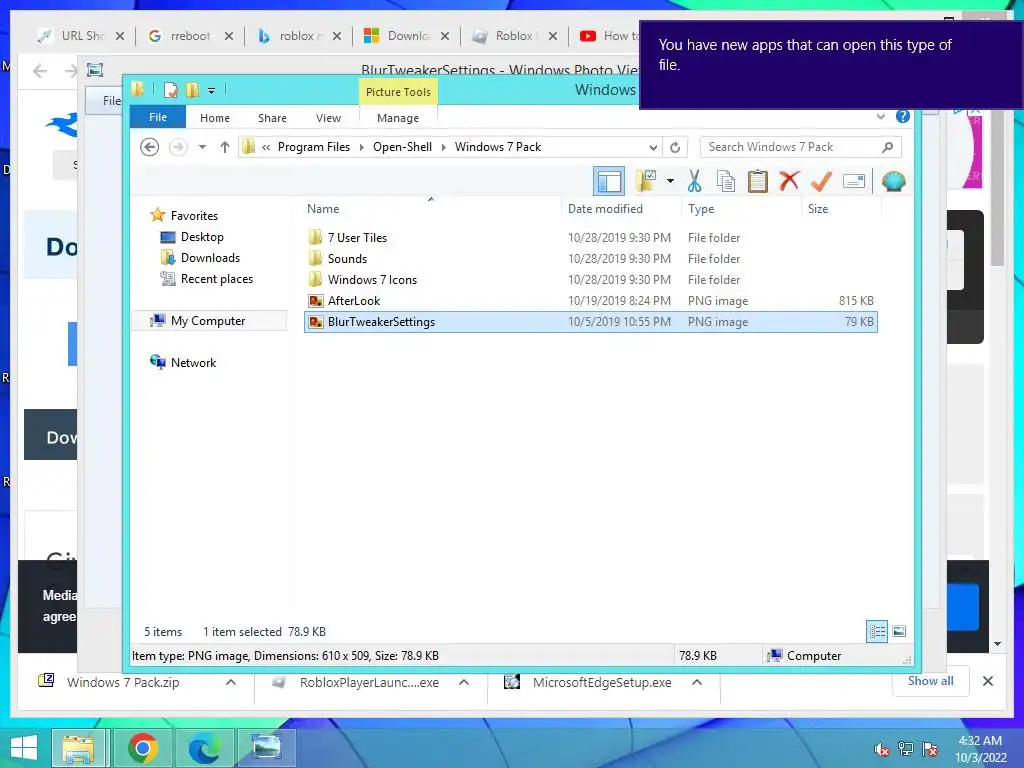Open File Explorer from the taskbar
1024x768 pixels.
[x=78, y=748]
